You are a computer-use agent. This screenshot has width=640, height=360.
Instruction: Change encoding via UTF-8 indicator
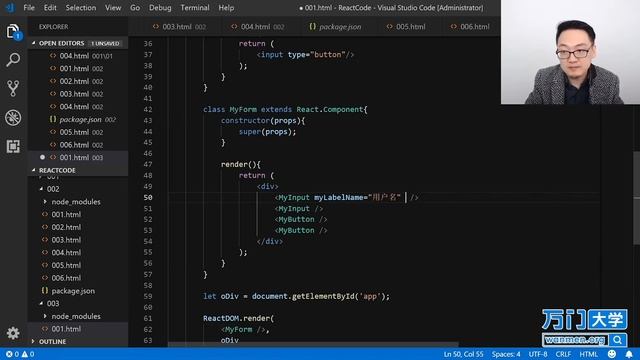(538, 354)
